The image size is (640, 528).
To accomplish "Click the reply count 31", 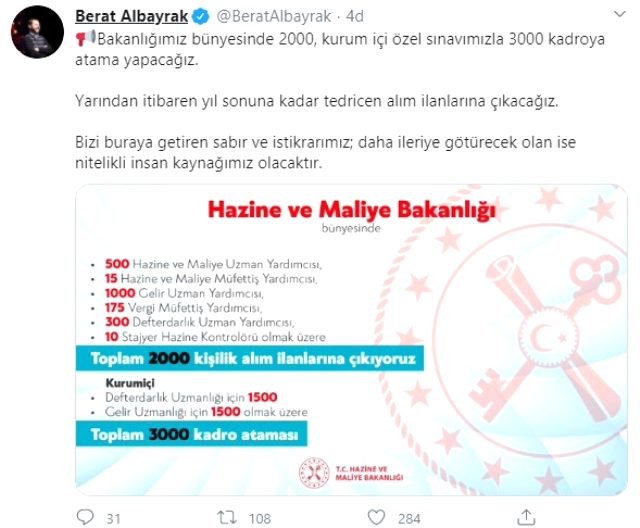I will (x=113, y=519).
